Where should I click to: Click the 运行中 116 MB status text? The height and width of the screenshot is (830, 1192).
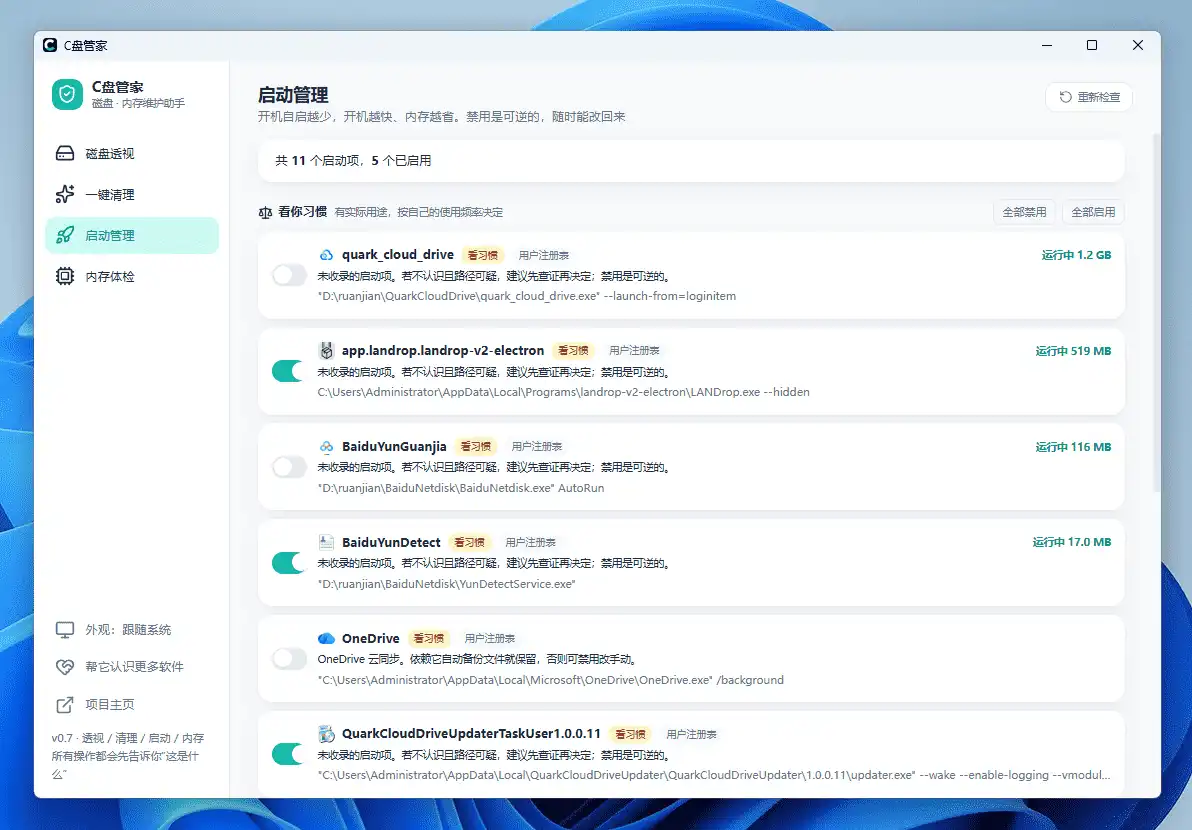(x=1073, y=447)
